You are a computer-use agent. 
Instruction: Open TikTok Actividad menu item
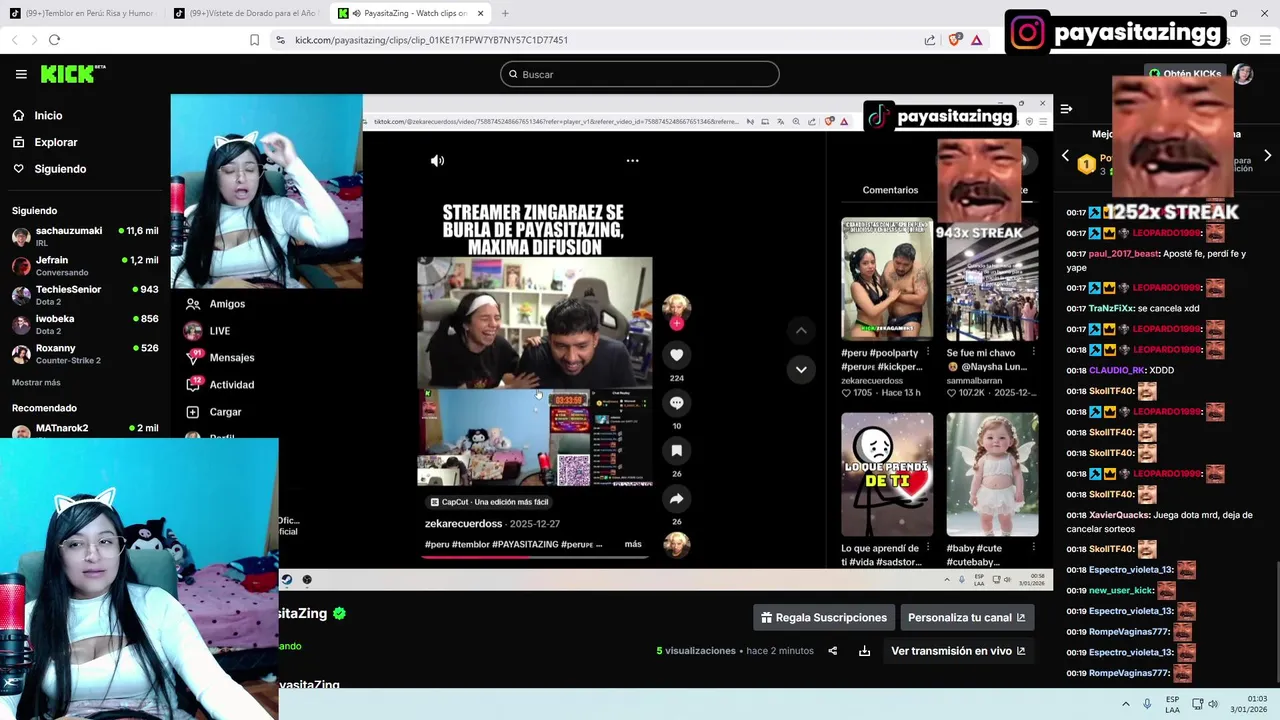(x=220, y=385)
